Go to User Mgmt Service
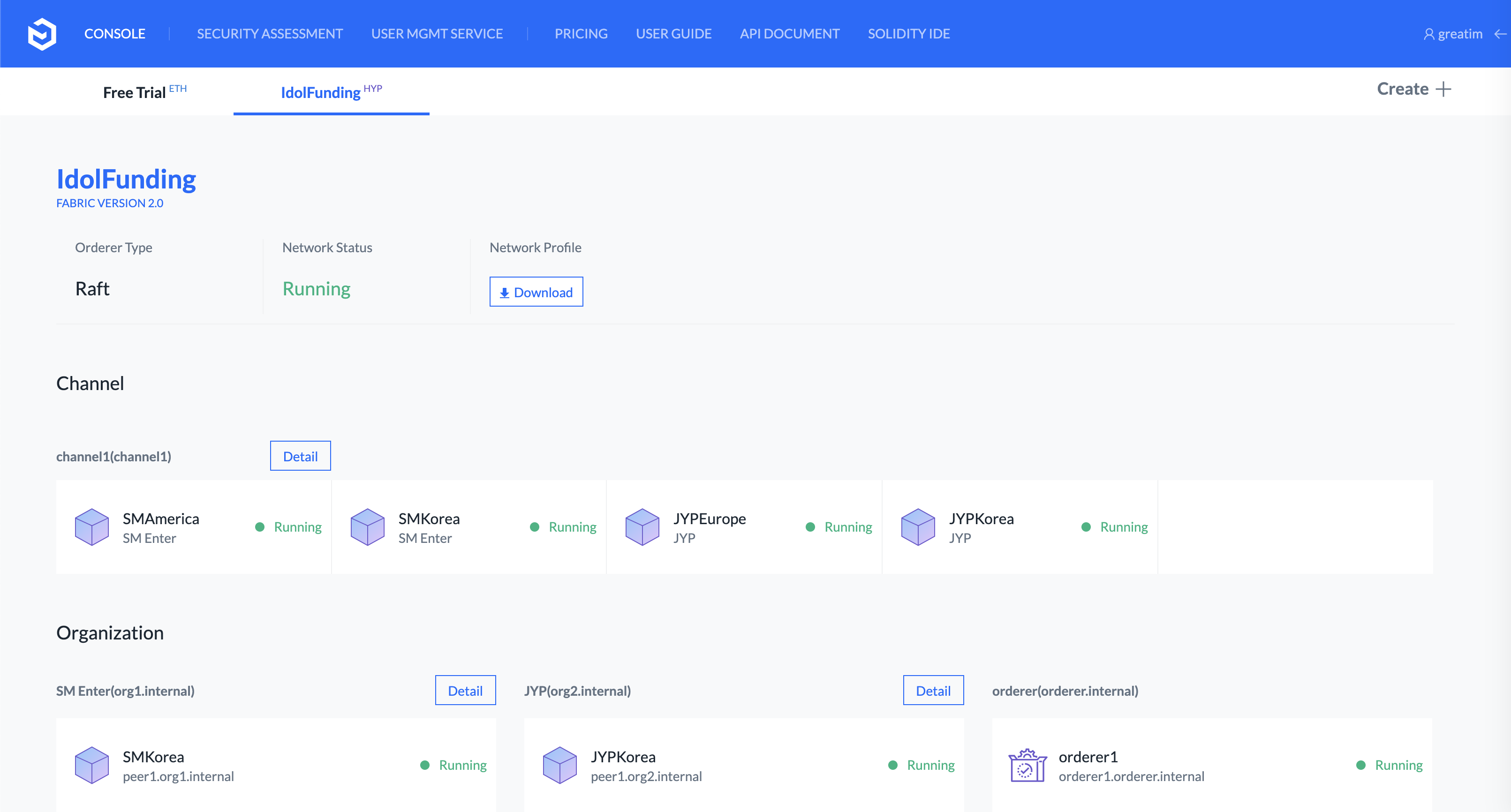The height and width of the screenshot is (812, 1511). coord(437,34)
